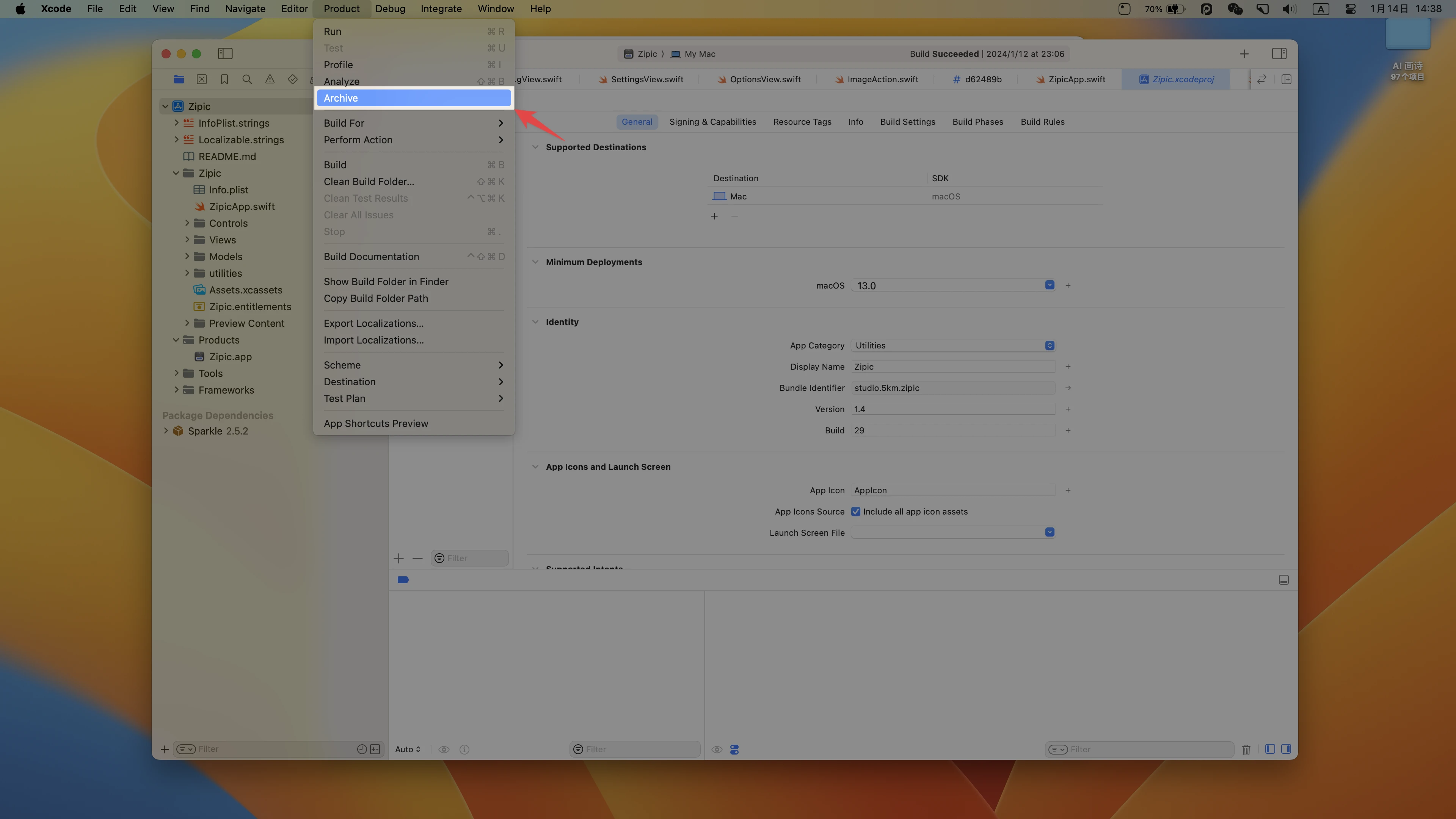Collapse the Identity section
Viewport: 1456px width, 819px height.
[535, 322]
